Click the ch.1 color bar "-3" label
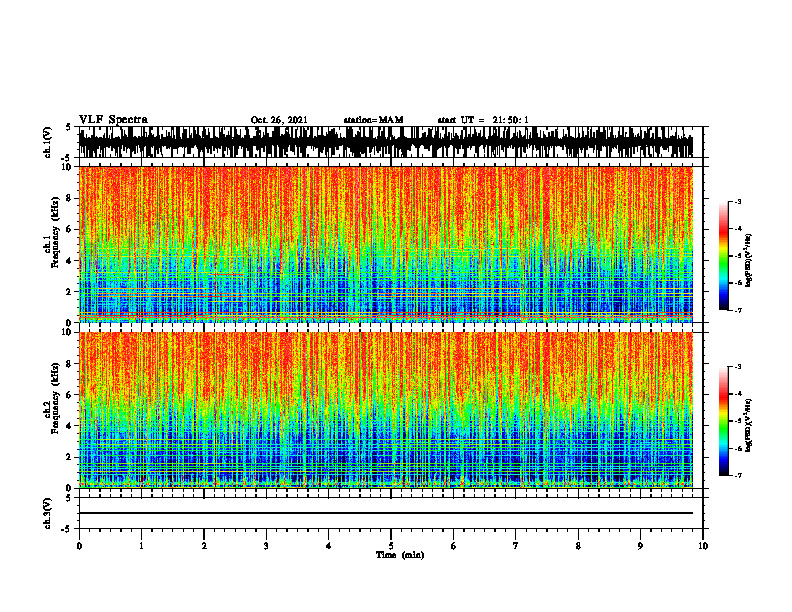 click(738, 201)
